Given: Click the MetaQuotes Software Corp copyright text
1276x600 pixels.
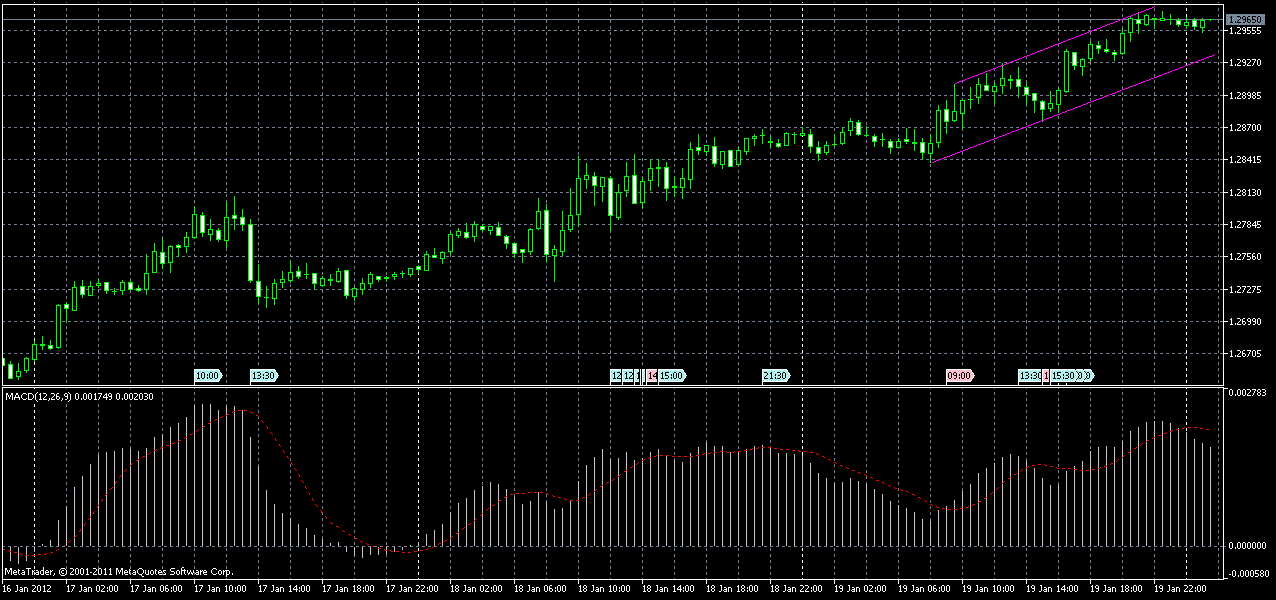Looking at the screenshot, I should [117, 571].
